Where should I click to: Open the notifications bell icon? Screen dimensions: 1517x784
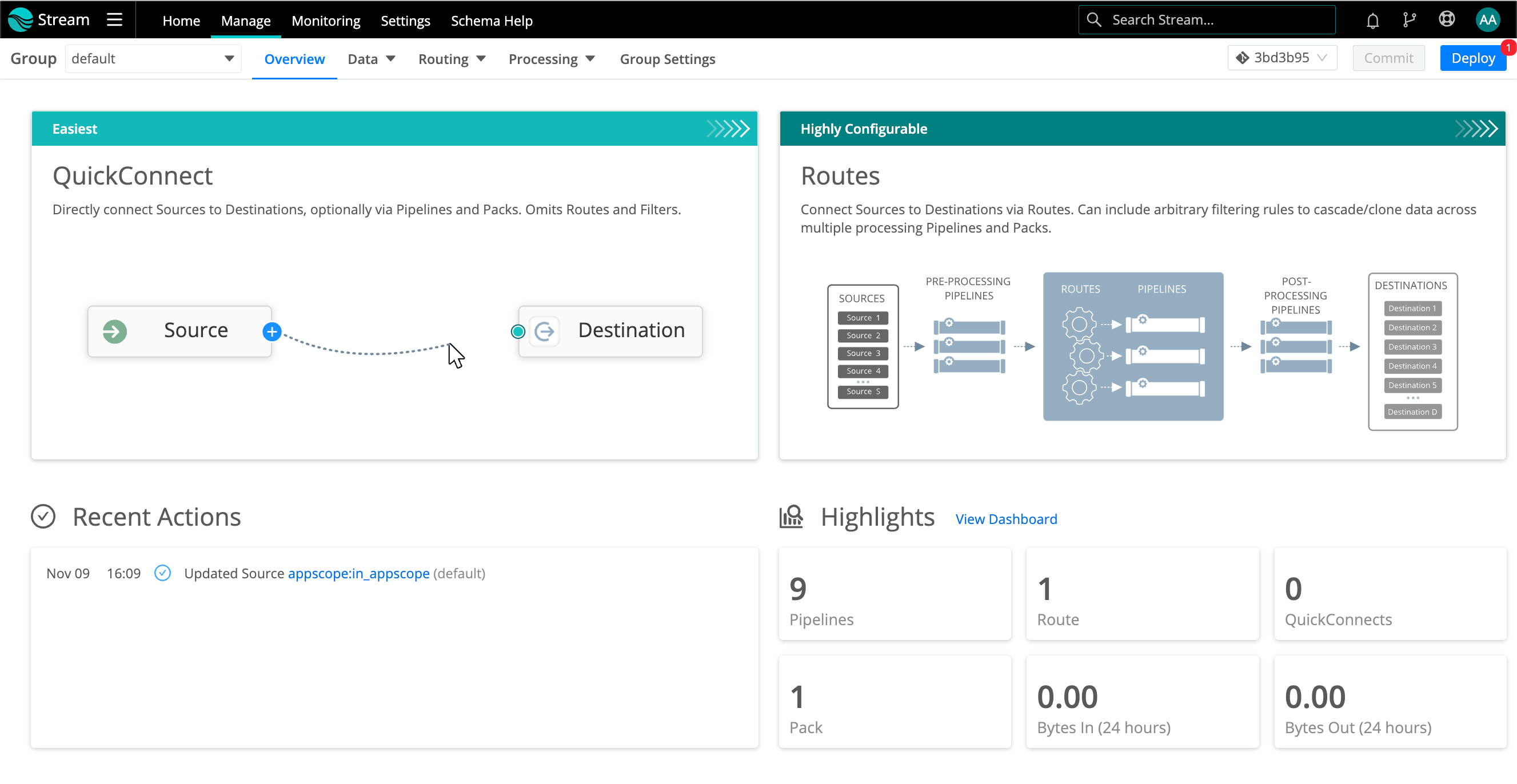coord(1373,19)
